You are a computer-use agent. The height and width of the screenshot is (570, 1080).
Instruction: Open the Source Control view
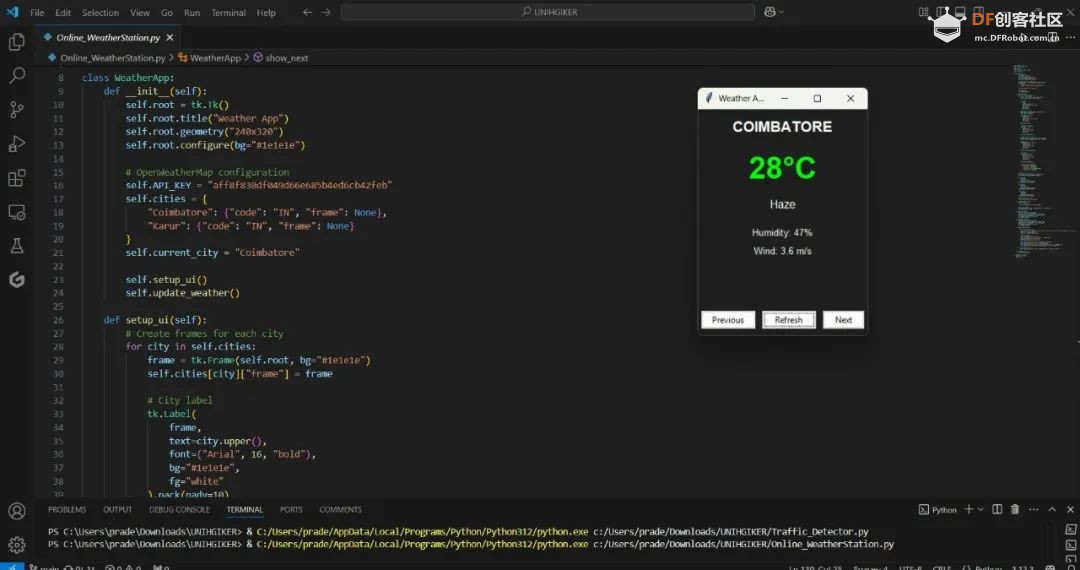tap(17, 109)
